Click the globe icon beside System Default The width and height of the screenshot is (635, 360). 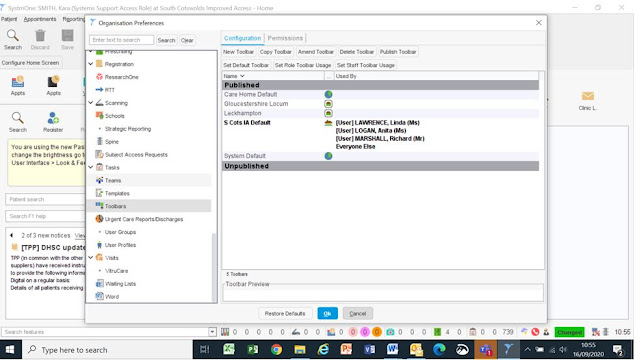328,156
